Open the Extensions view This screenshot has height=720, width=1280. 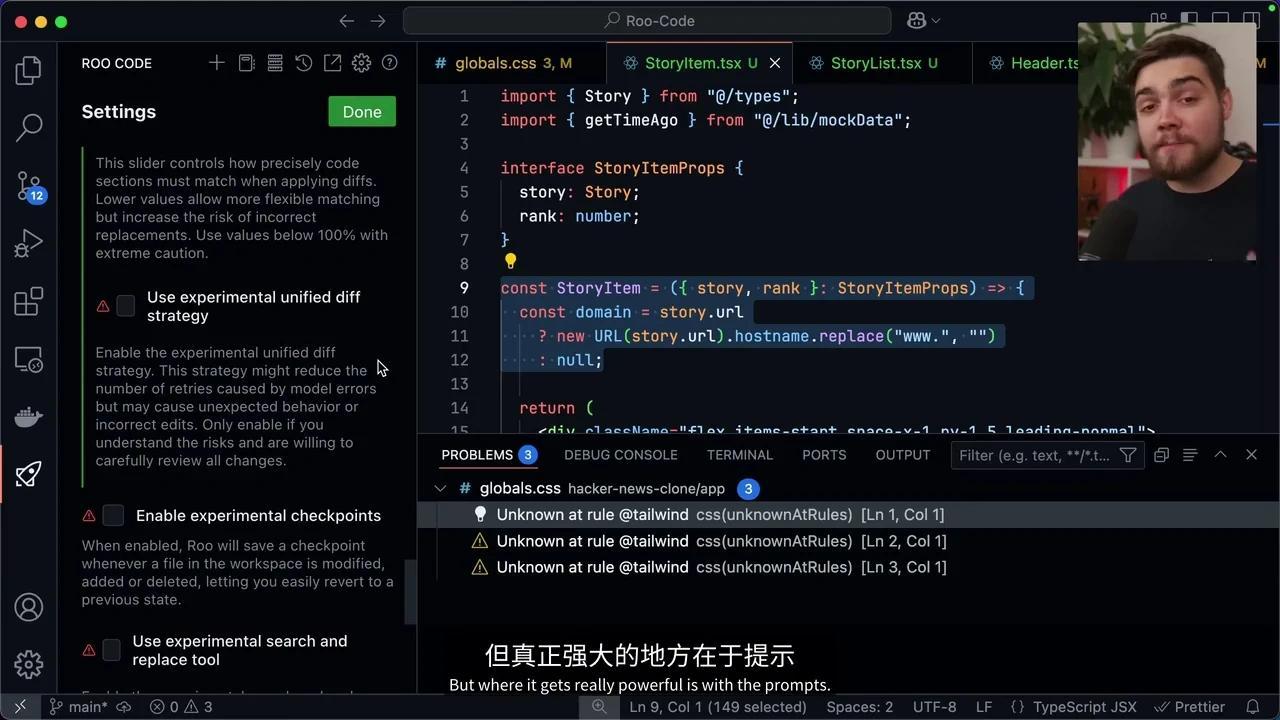pos(29,301)
